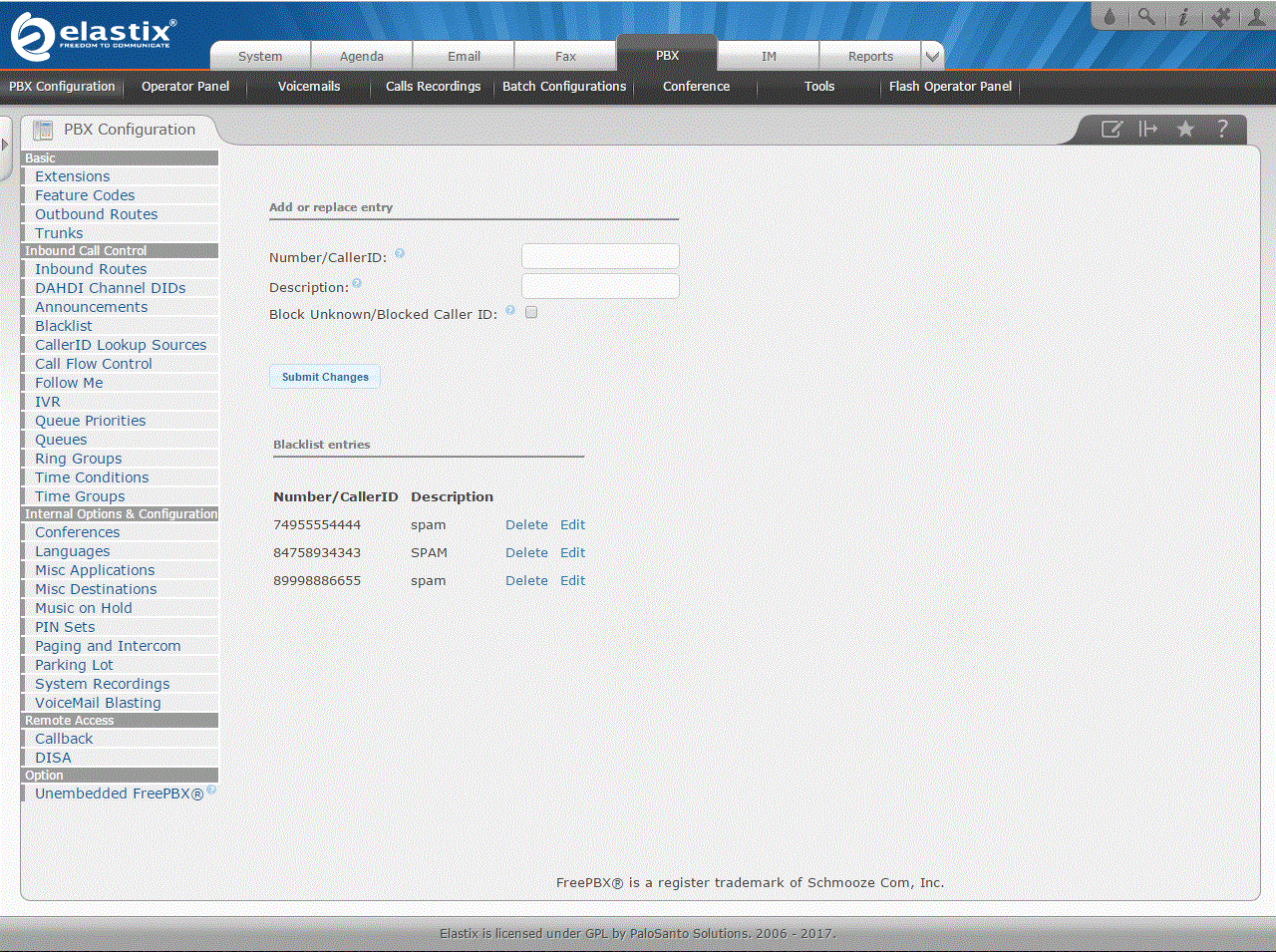
Task: Delete blacklist entry 84758934343
Action: (x=526, y=552)
